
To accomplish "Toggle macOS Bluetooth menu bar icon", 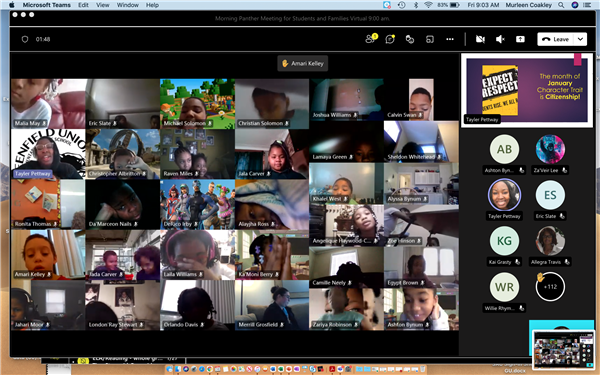I will pos(416,5).
